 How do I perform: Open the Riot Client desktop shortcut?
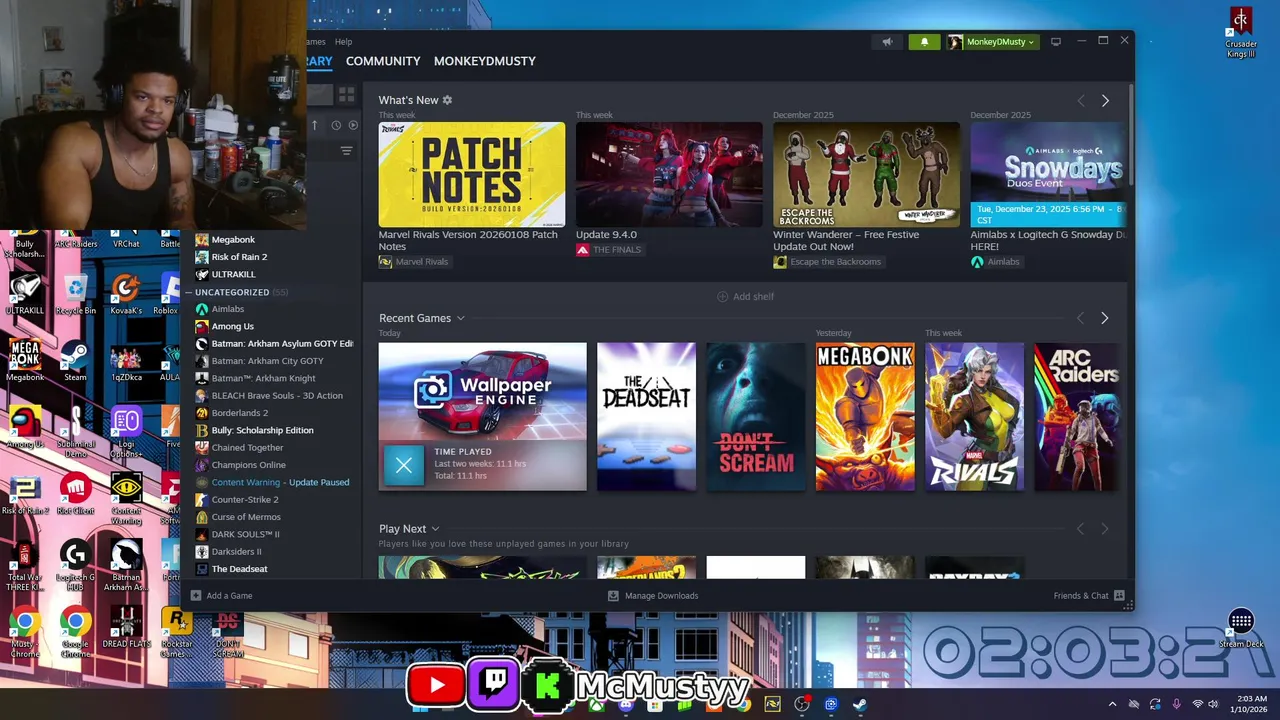coord(75,494)
